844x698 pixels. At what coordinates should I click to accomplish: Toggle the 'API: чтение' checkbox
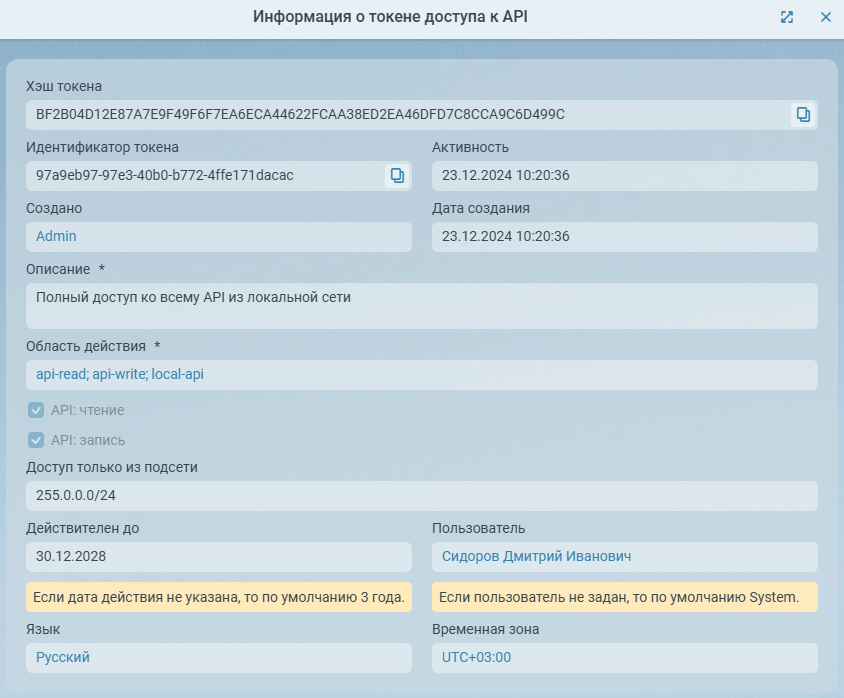(x=36, y=410)
